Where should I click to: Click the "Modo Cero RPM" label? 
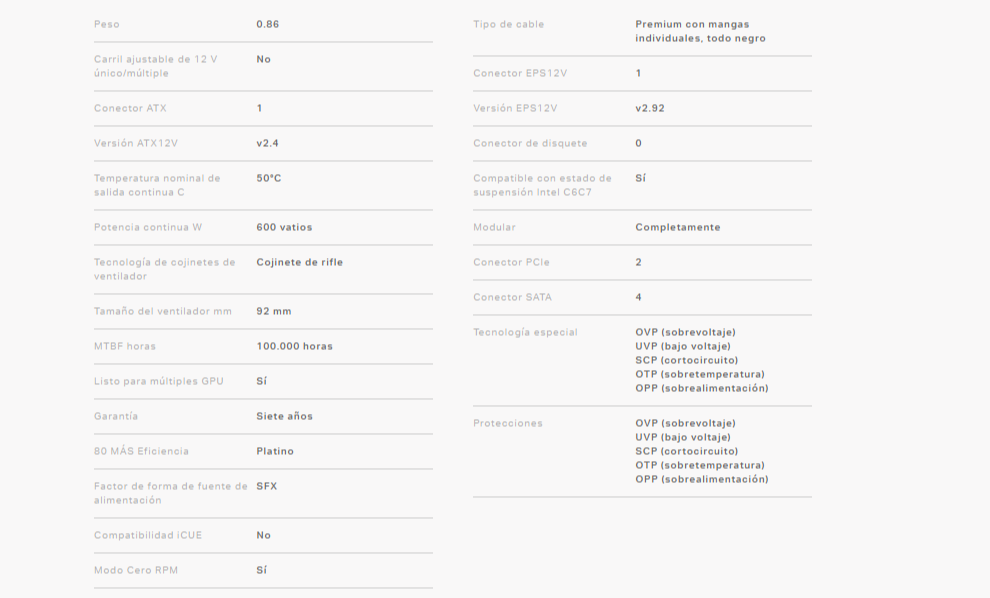click(x=136, y=570)
